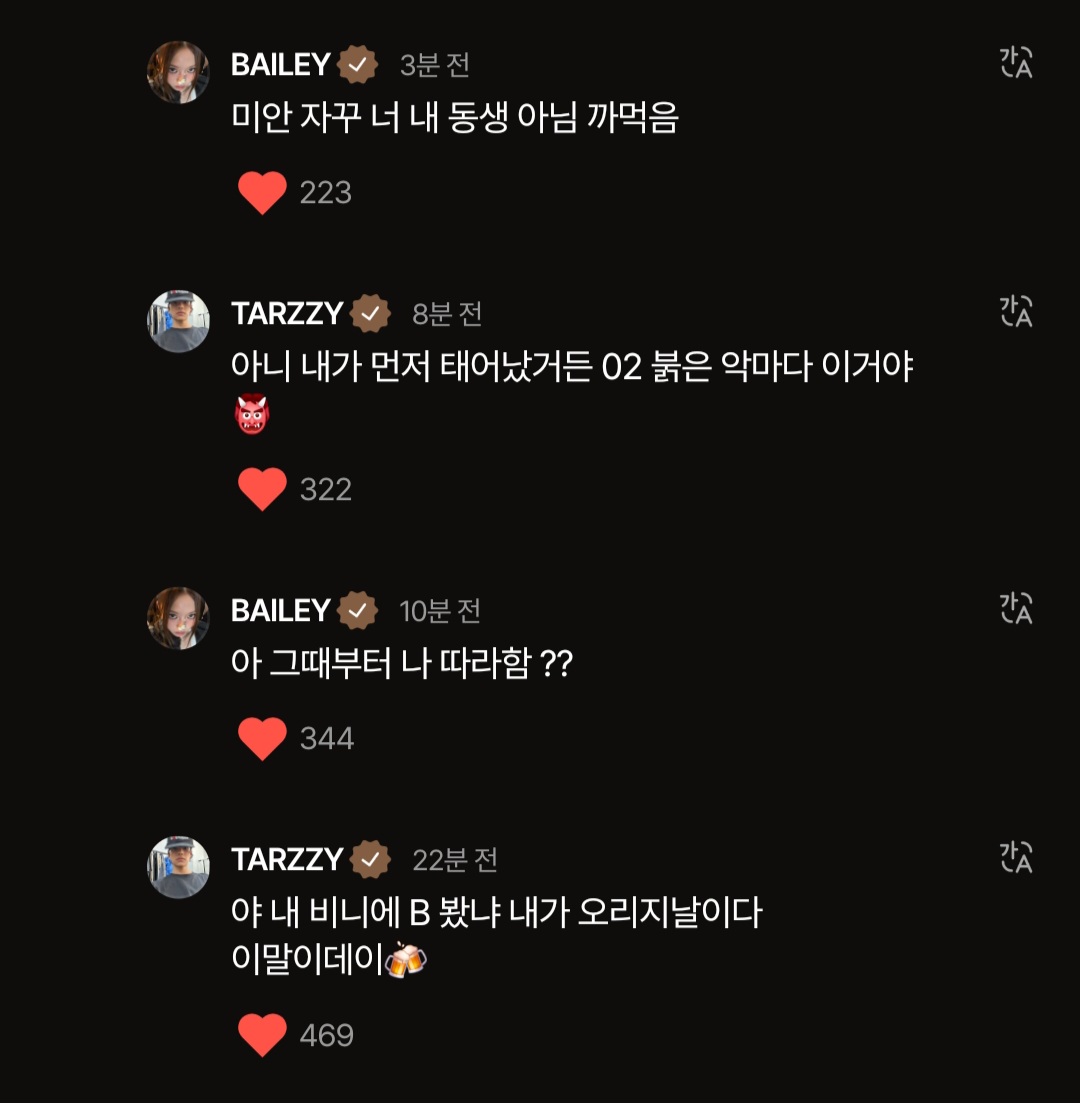Translate BAILEY's 3분 전 comment
The width and height of the screenshot is (1080, 1103).
tap(1016, 63)
